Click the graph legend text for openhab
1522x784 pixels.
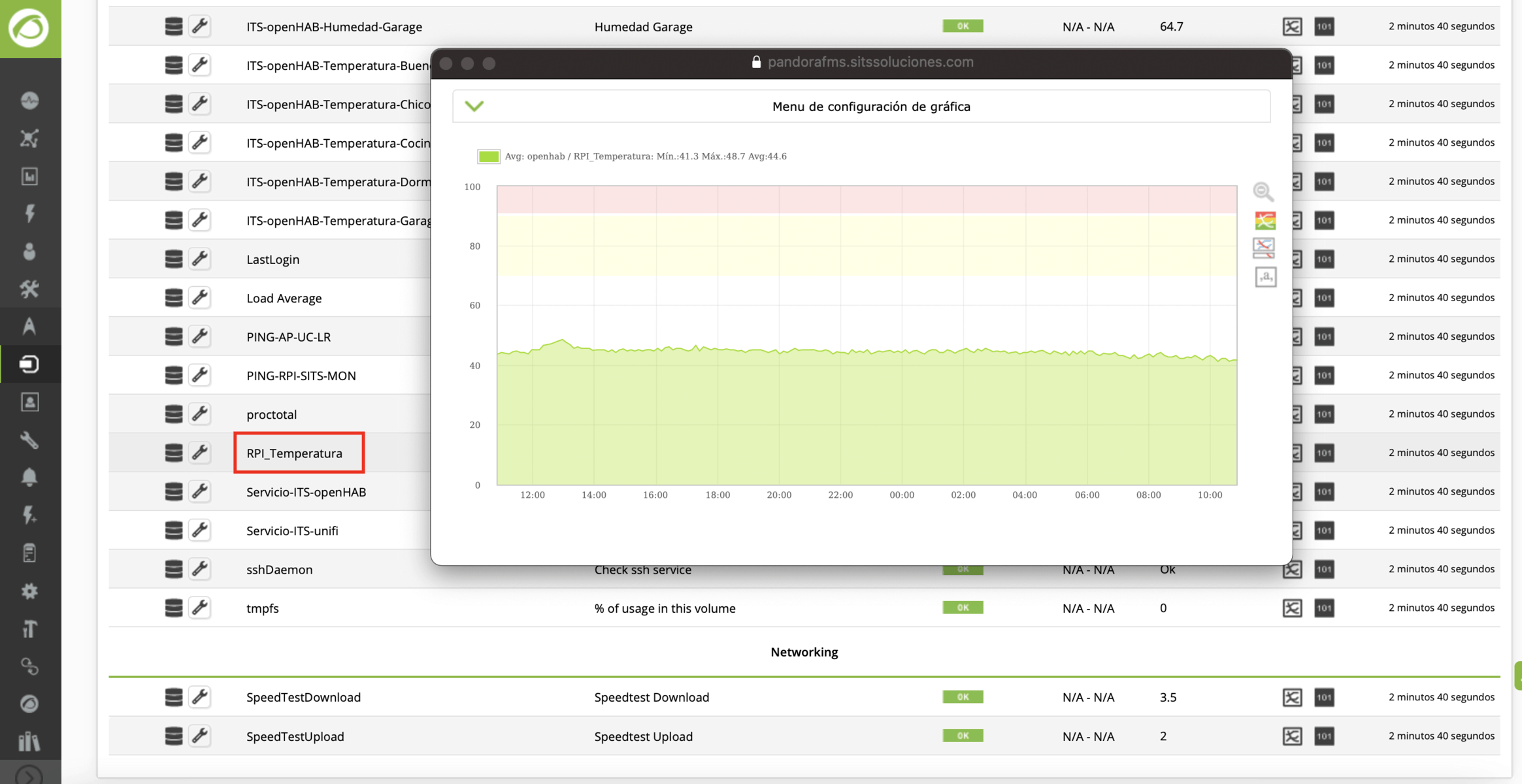646,156
